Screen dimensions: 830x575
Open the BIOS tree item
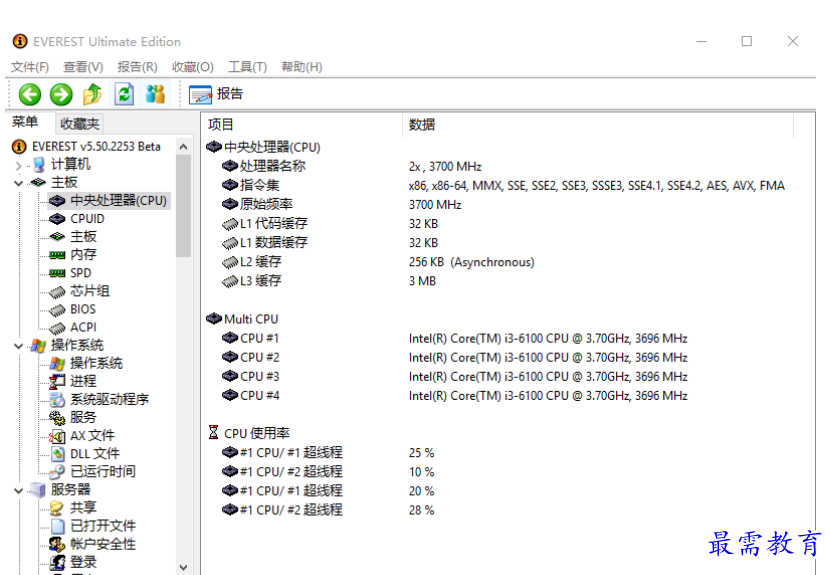(x=73, y=309)
